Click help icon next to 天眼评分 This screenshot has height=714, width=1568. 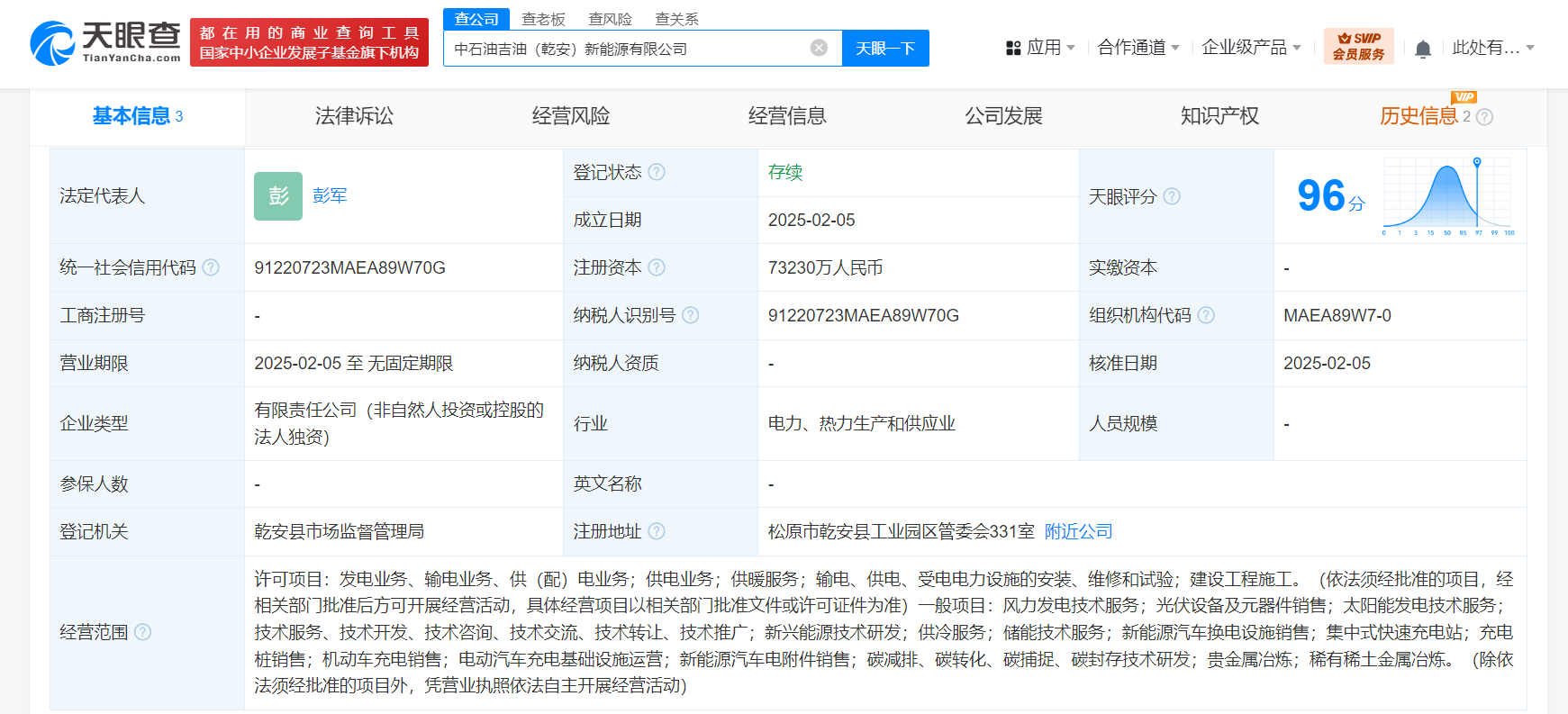coord(1172,196)
